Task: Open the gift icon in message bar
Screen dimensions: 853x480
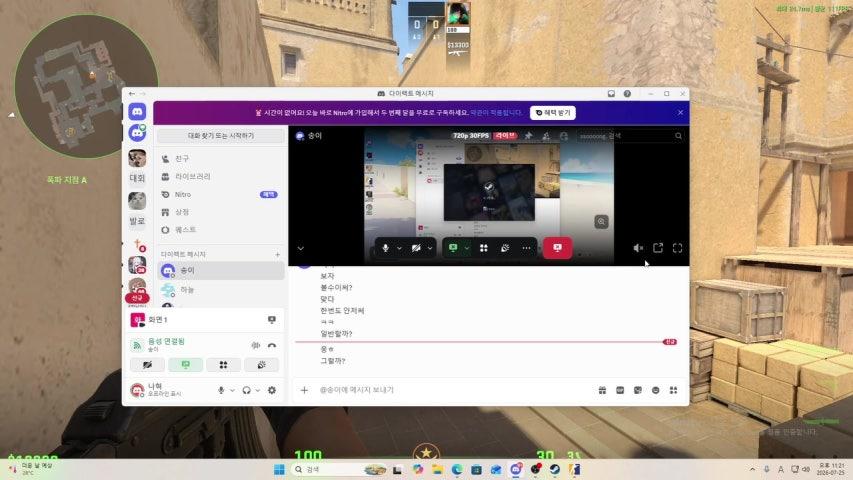Action: (602, 390)
